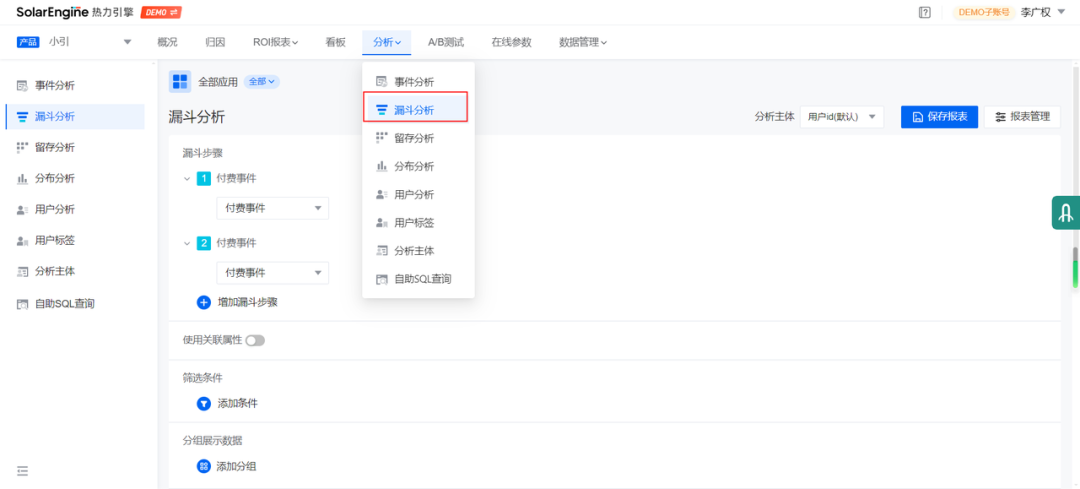This screenshot has width=1080, height=489.
Task: Click the DEMO switch badge
Action: point(162,12)
